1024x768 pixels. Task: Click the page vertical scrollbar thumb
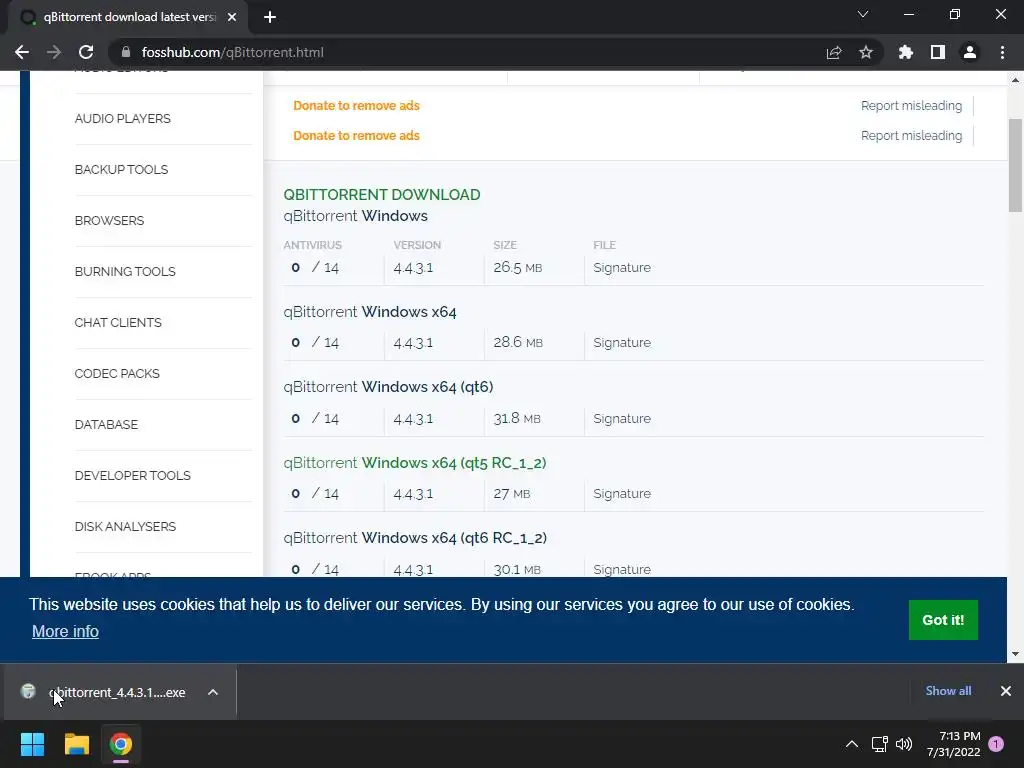point(1015,165)
